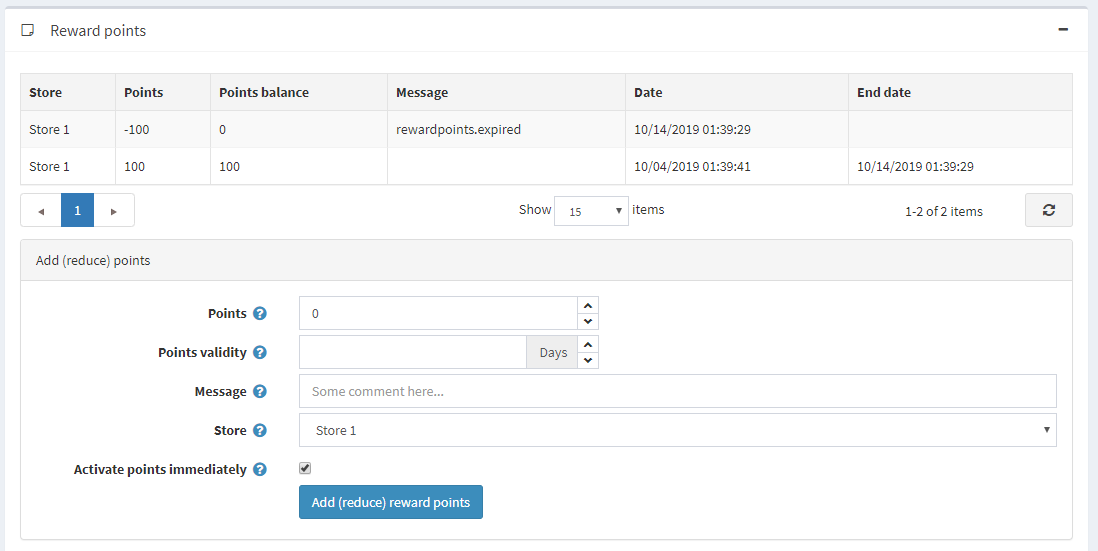The image size is (1098, 551).
Task: Go to the next page of results
Action: 114,211
